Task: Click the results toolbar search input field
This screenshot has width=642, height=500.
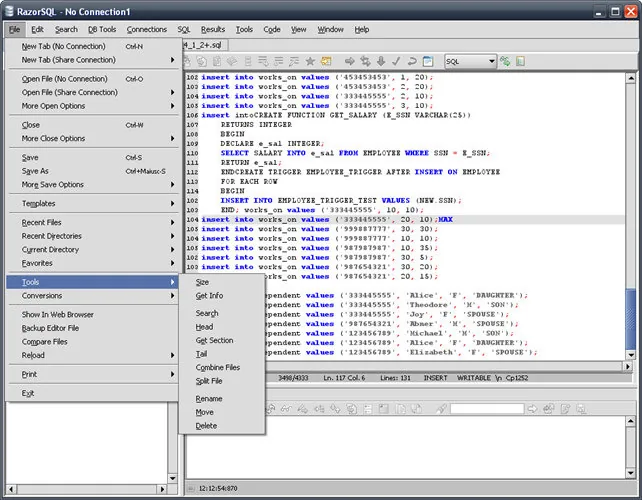Action: pos(487,409)
